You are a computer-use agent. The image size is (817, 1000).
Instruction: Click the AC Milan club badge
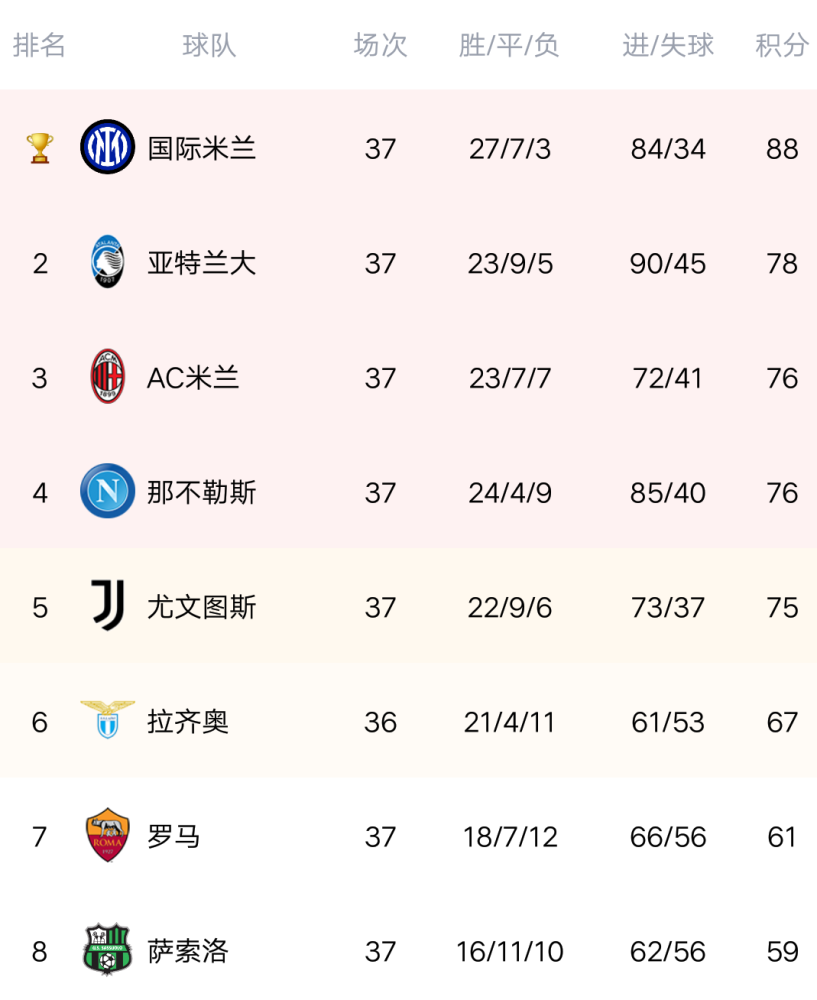tap(107, 376)
